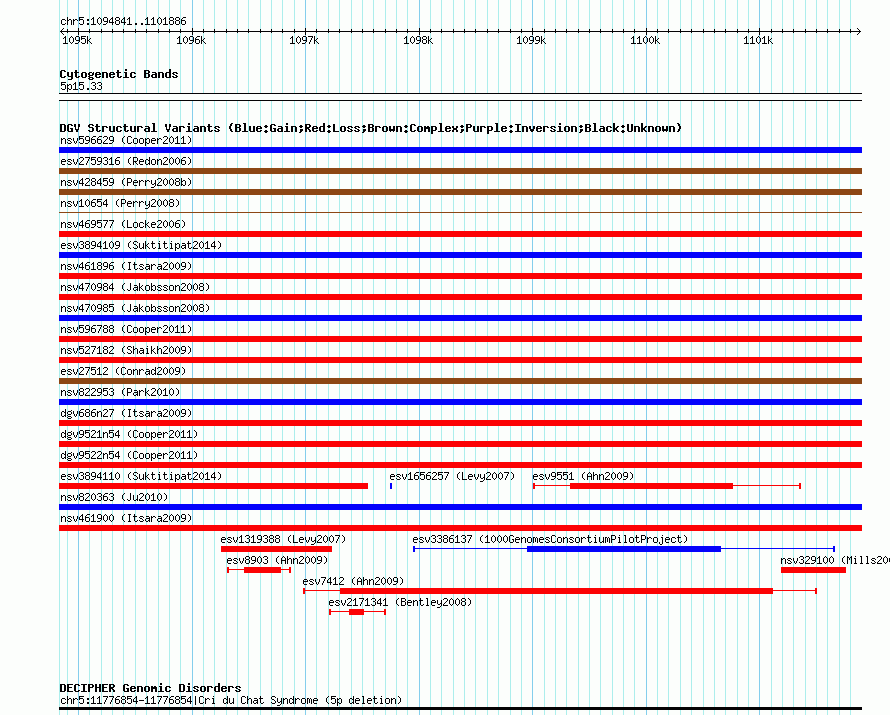The height and width of the screenshot is (715, 890).
Task: Open nsv428459 (Perry2008b) variant label
Action: point(126,182)
